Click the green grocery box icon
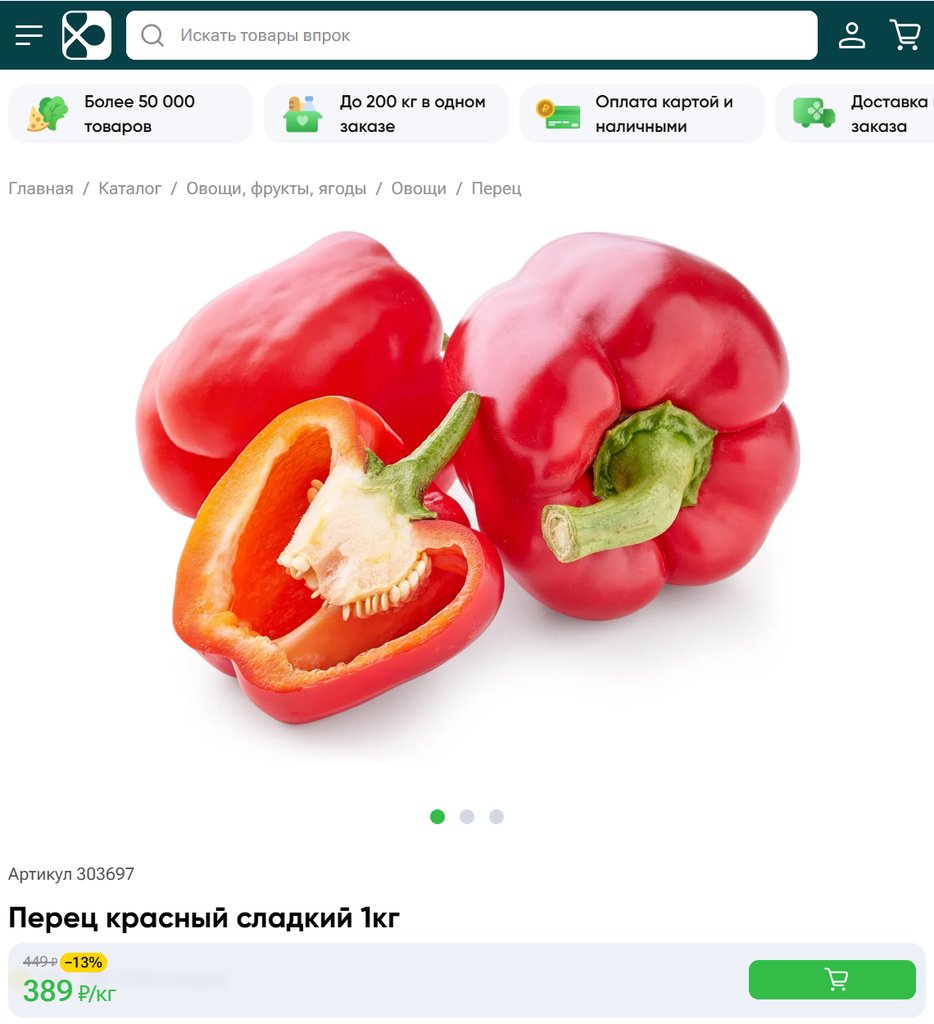The image size is (934, 1024). coord(302,114)
